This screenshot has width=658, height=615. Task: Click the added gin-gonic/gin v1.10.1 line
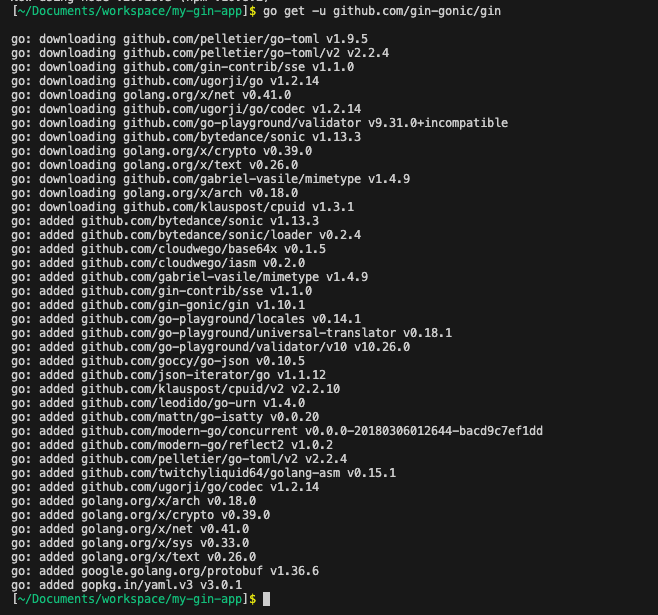coord(158,305)
